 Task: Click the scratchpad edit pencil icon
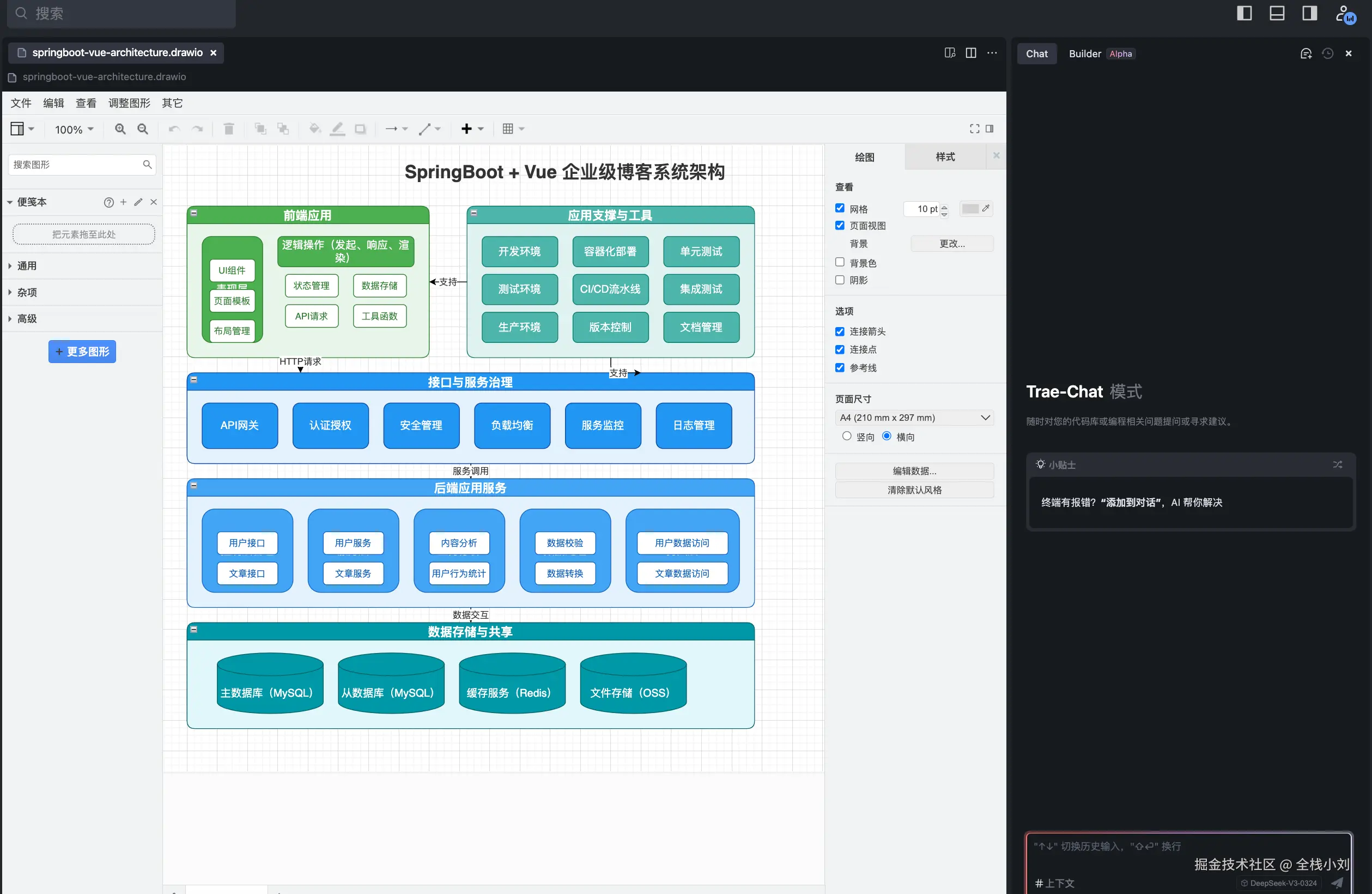coord(138,202)
